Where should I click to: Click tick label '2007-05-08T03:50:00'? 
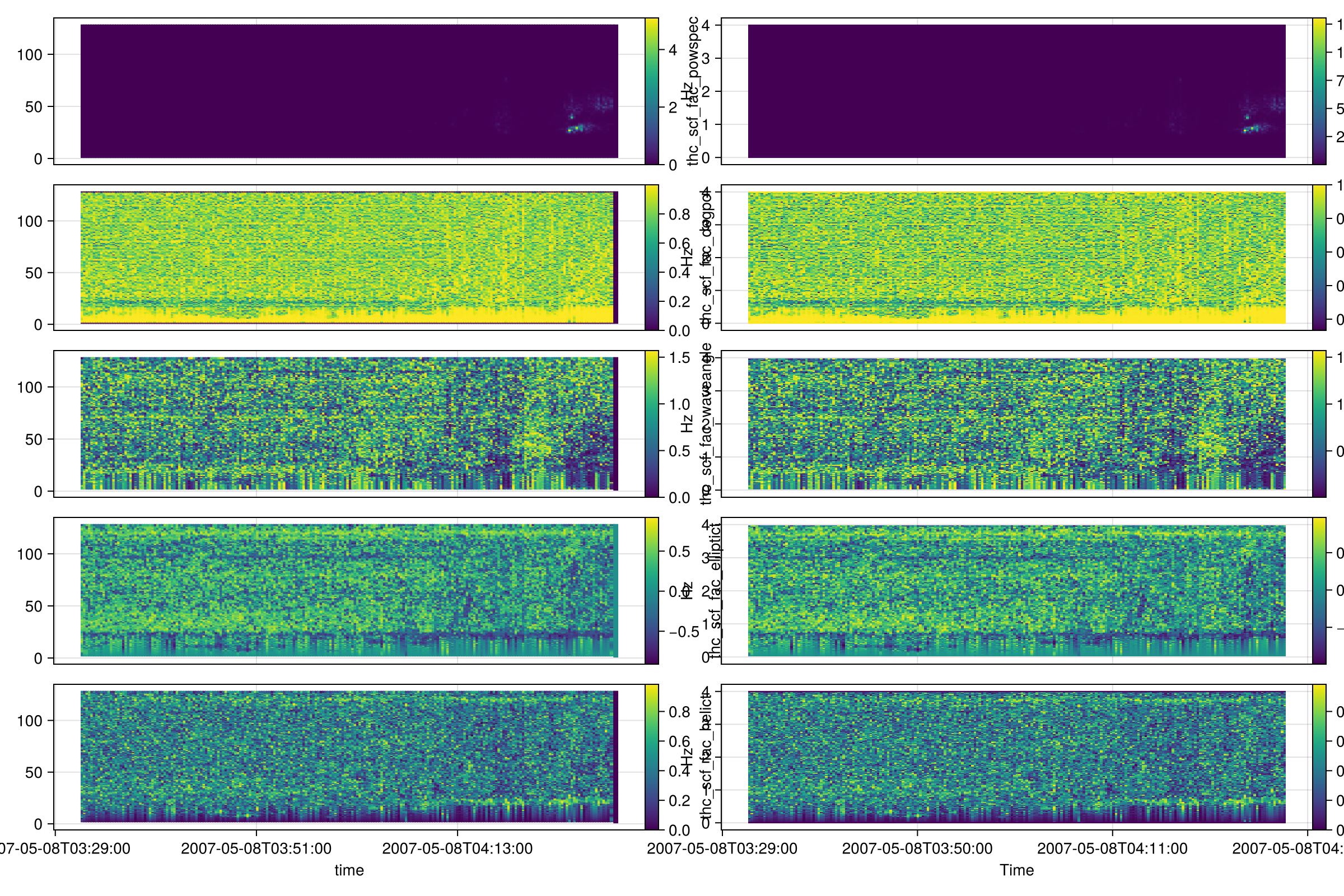point(917,848)
